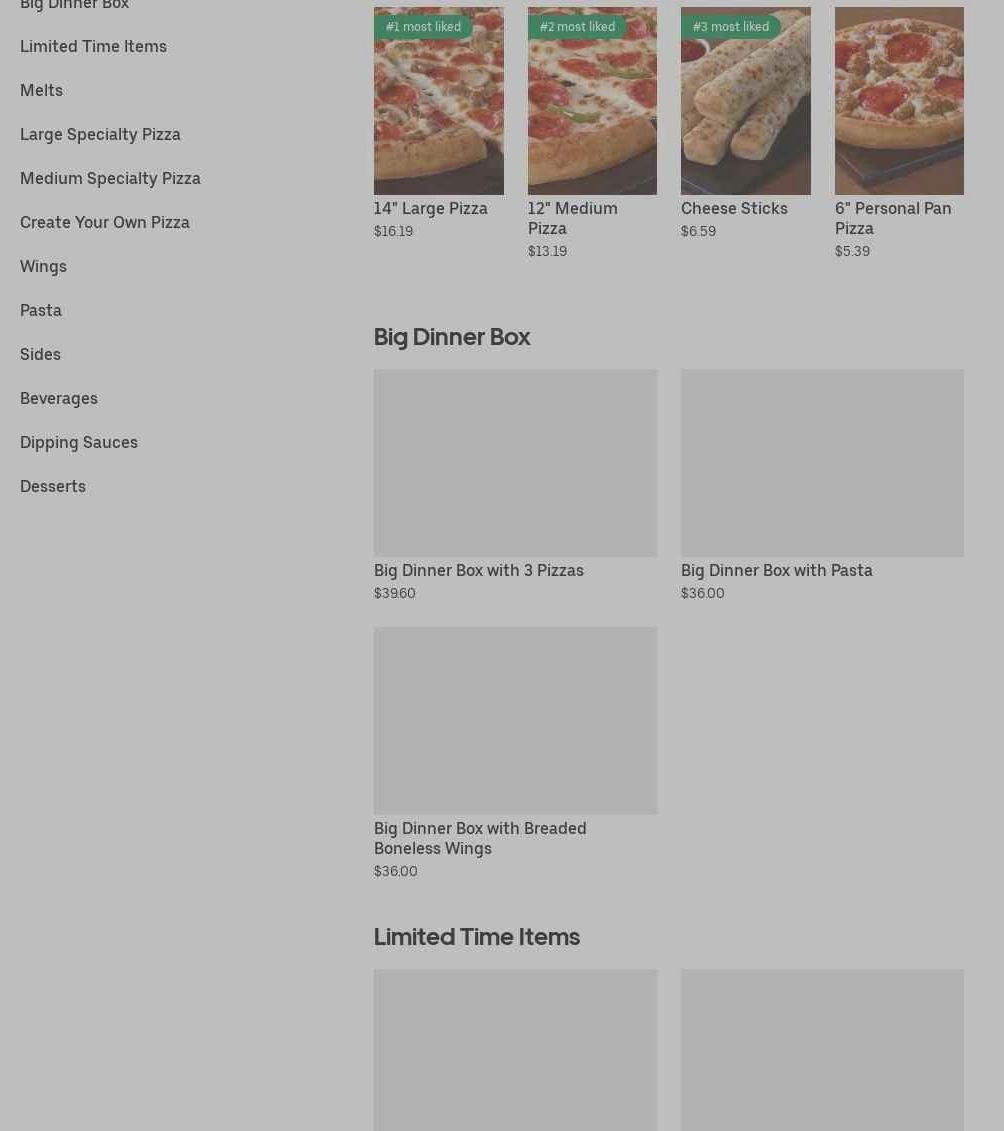This screenshot has height=1131, width=1004.
Task: Navigate to the Sides category
Action: click(40, 354)
